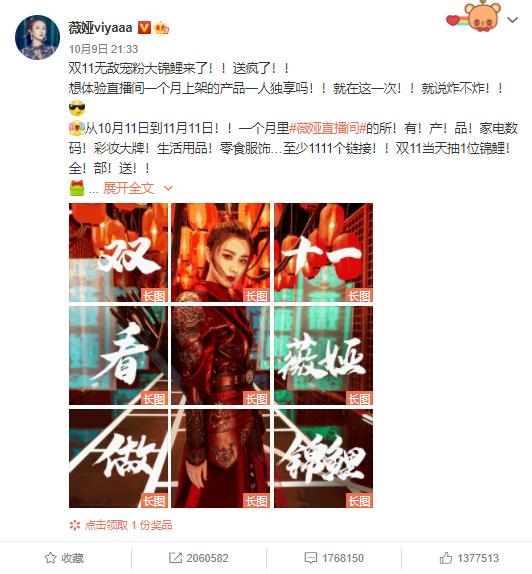
Task: Open the 薇娅 calligraphy image thumbnail
Action: click(x=323, y=355)
